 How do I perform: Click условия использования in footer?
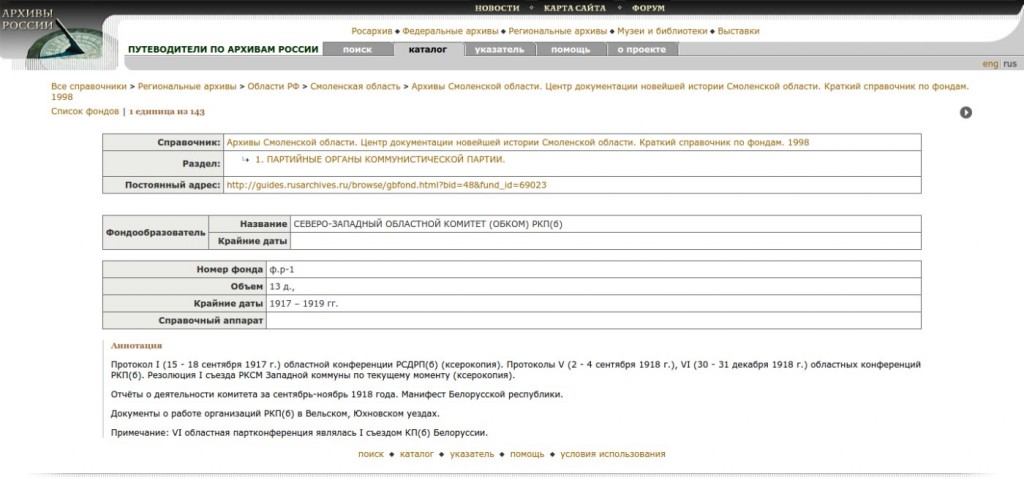[x=612, y=454]
